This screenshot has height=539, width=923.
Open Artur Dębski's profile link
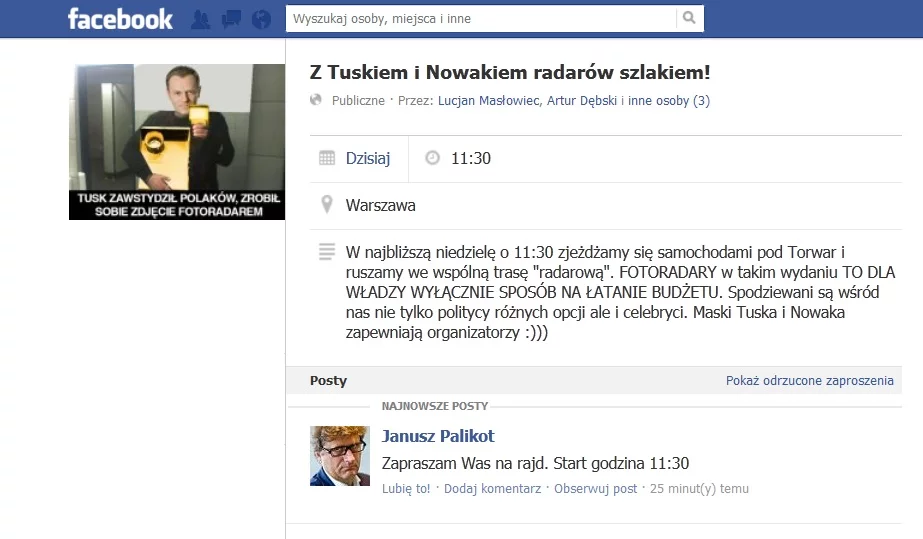pos(582,101)
